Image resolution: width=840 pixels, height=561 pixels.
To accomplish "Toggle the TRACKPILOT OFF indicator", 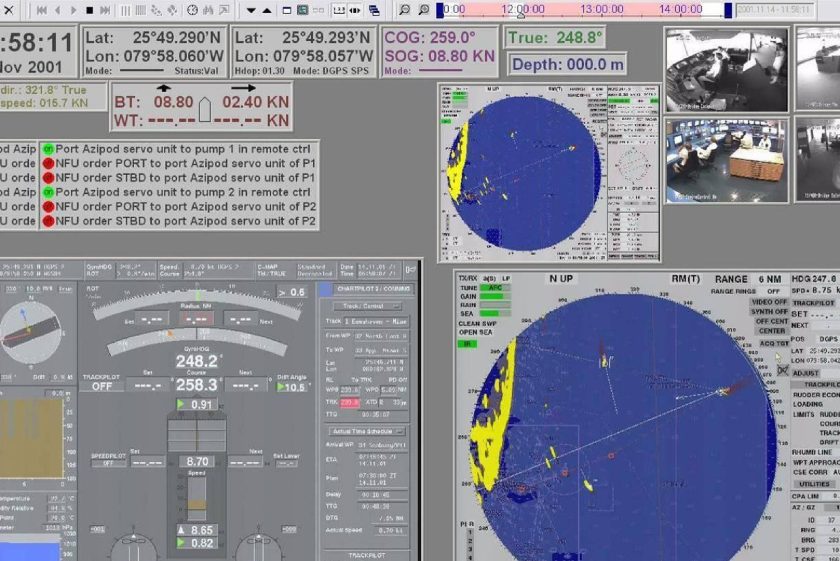I will (102, 386).
